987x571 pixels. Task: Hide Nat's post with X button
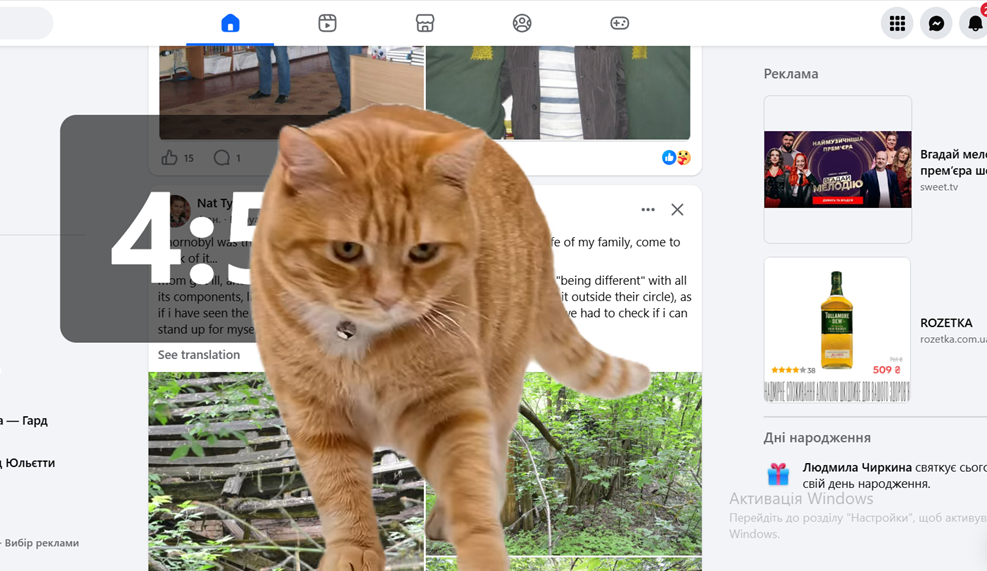677,210
